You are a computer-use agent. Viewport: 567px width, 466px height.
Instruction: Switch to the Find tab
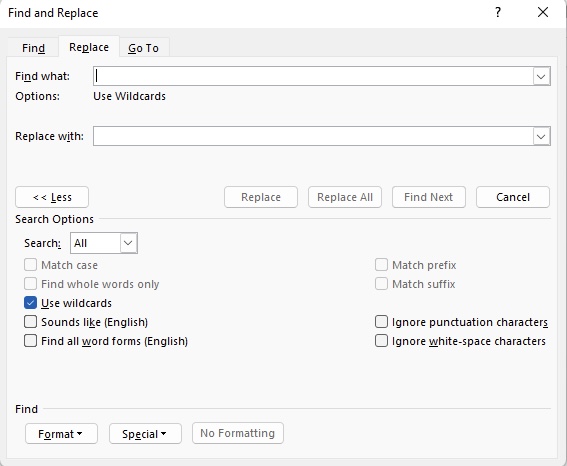tap(33, 48)
